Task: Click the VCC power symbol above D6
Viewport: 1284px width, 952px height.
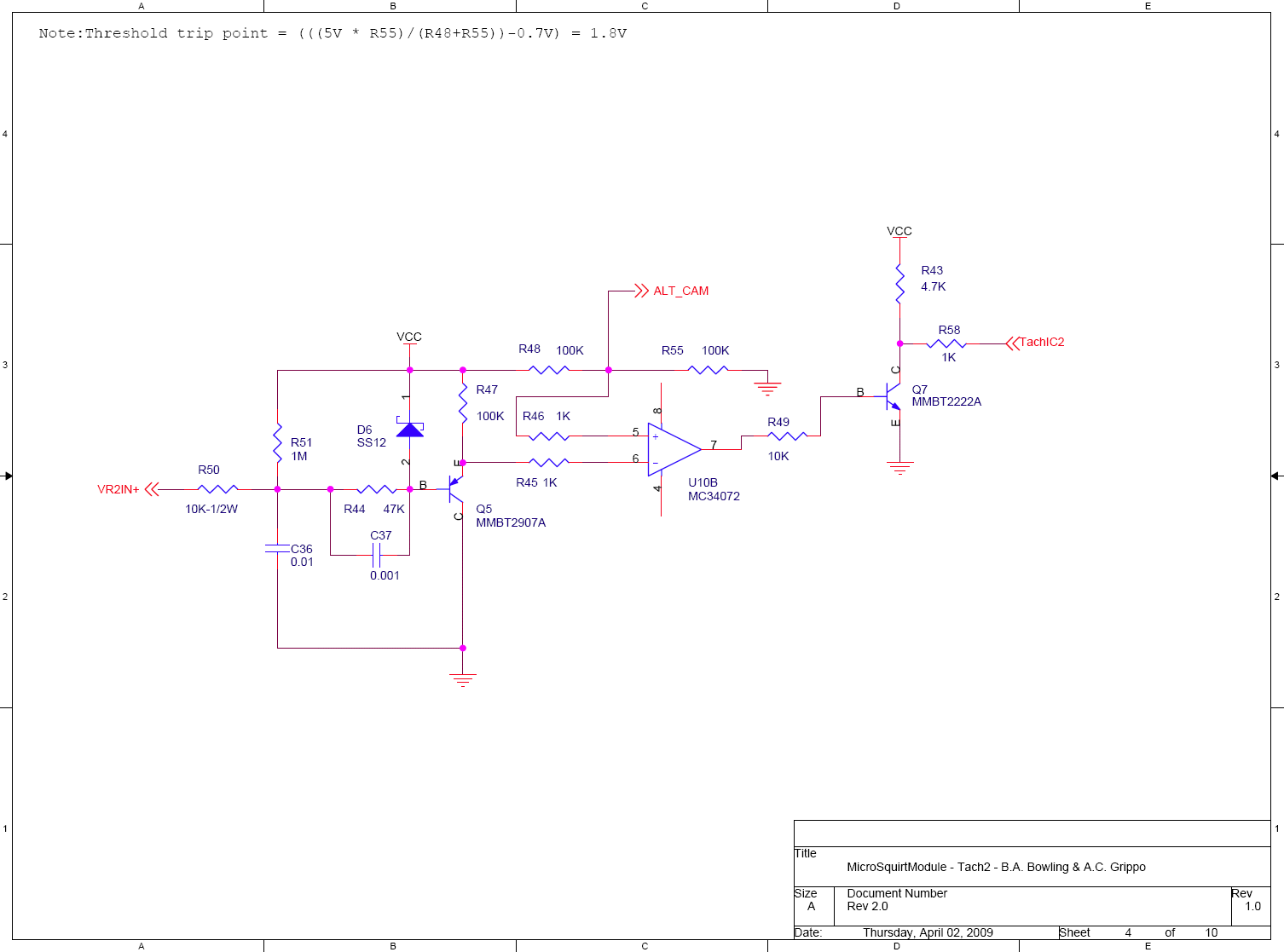Action: [409, 338]
